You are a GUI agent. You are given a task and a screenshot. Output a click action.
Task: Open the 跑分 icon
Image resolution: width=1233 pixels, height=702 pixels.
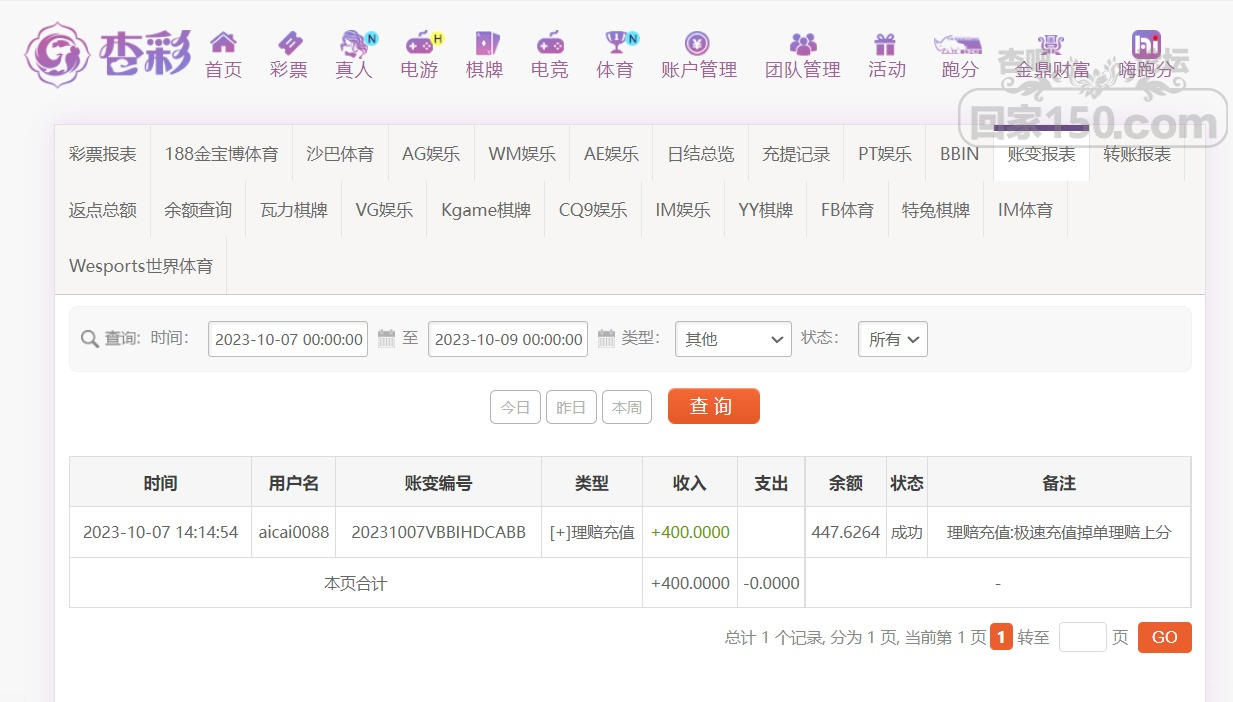pyautogui.click(x=958, y=43)
